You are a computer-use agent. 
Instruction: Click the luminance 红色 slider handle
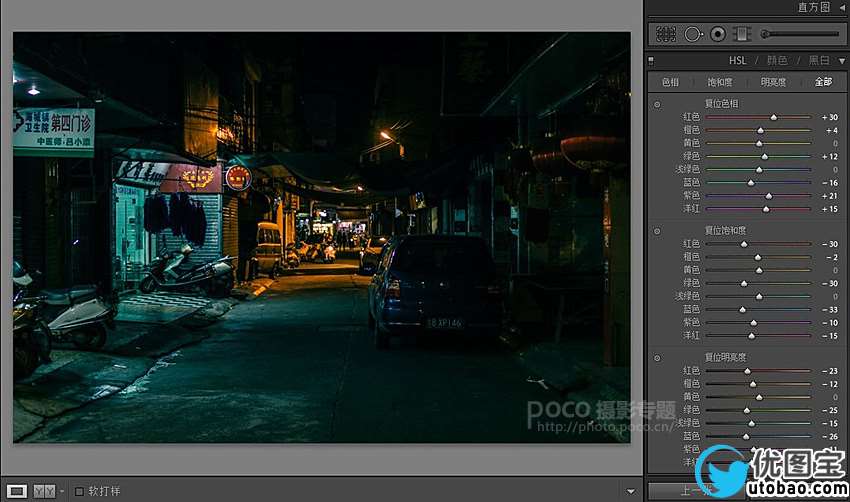(748, 371)
